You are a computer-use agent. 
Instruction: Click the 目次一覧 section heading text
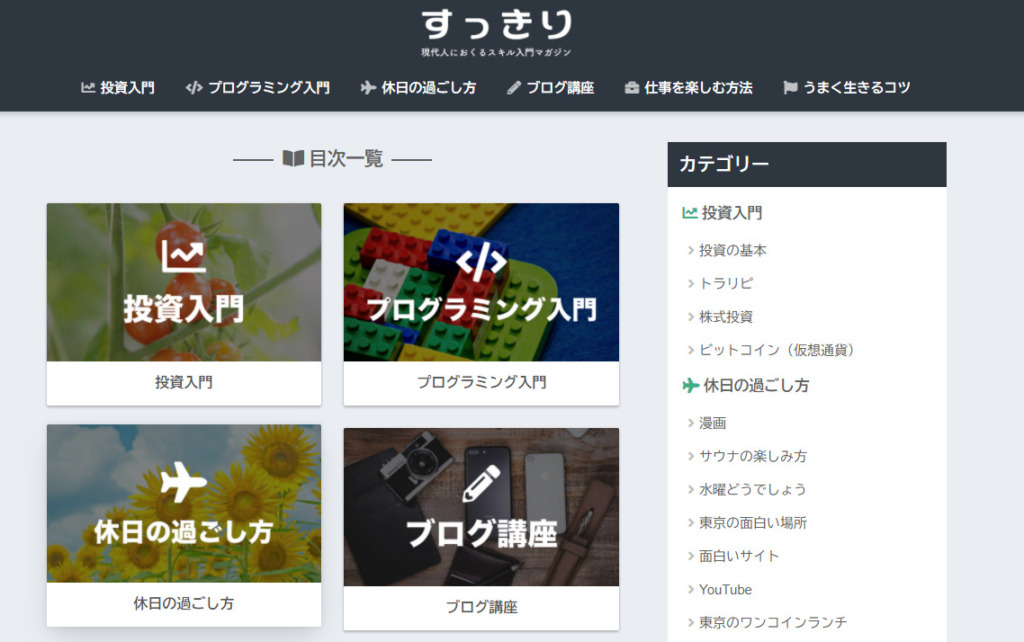(x=346, y=158)
